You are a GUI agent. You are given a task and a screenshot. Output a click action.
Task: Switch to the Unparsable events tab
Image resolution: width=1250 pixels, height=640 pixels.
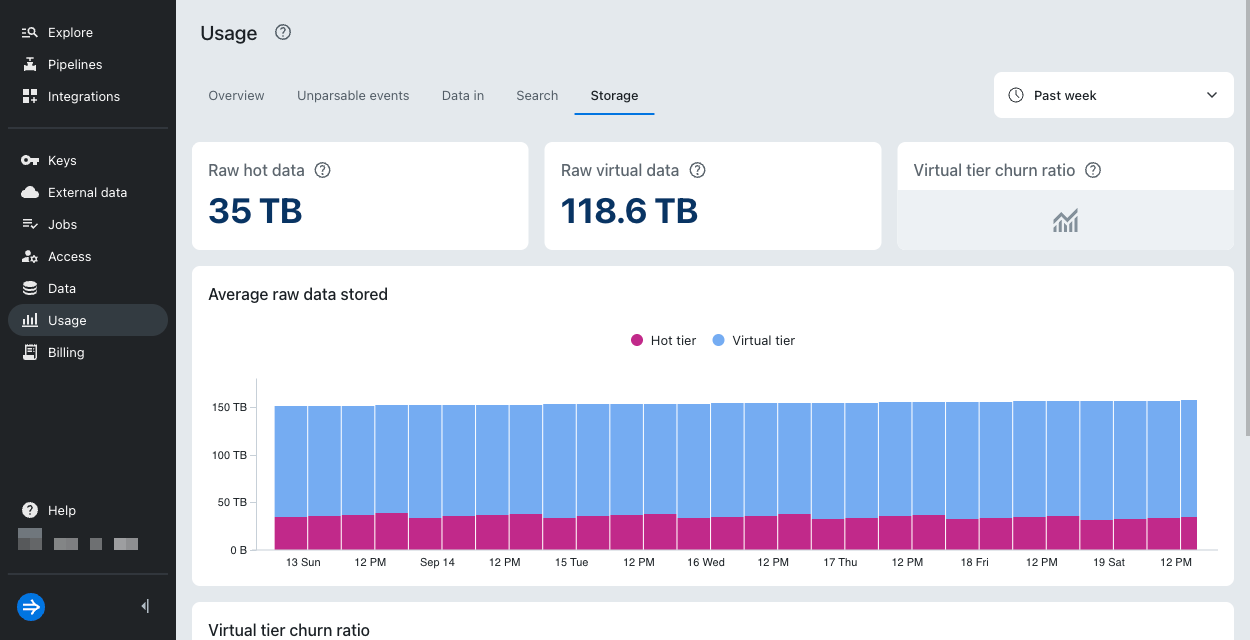tap(353, 95)
